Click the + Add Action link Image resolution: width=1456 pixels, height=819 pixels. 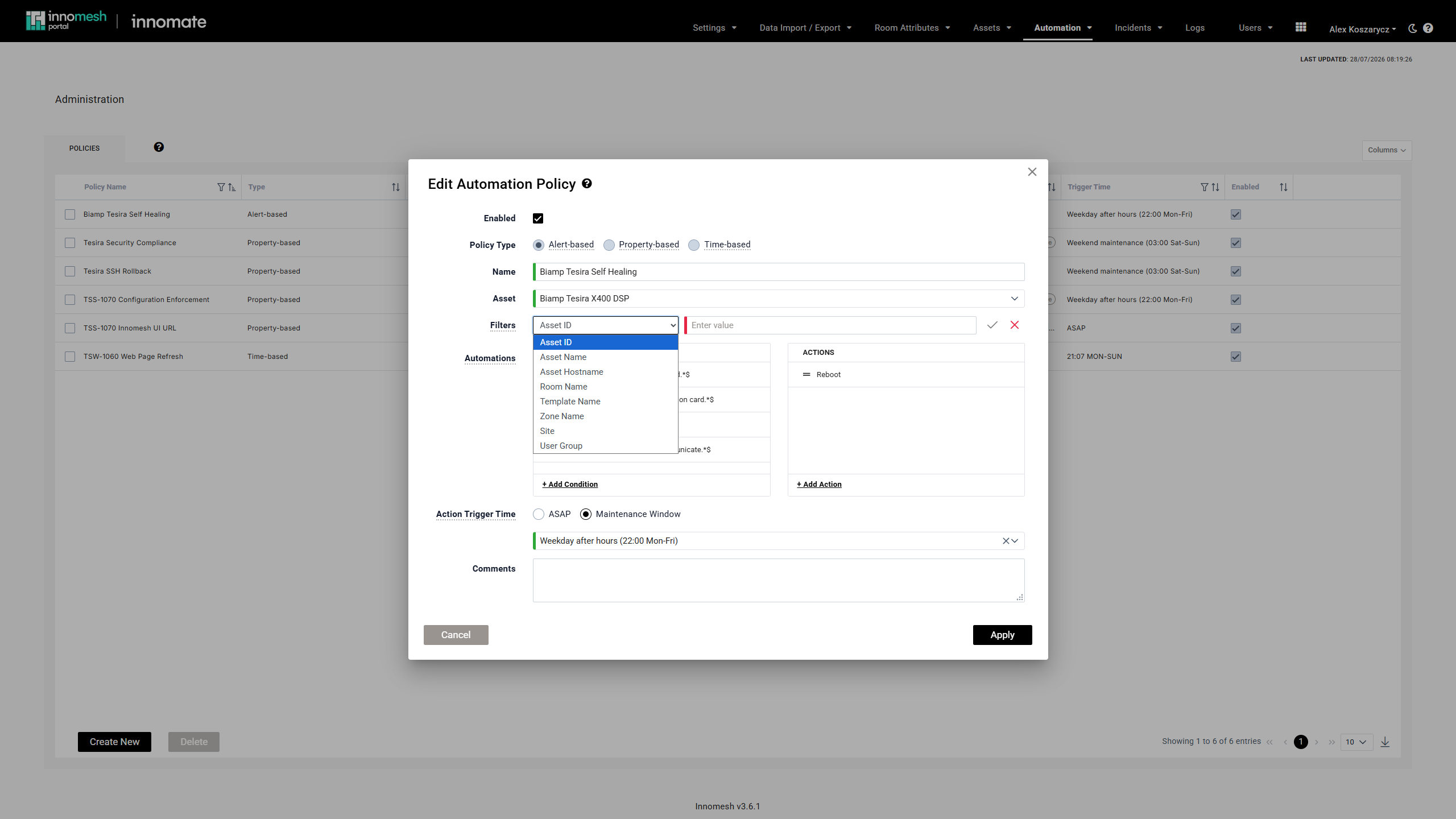[819, 485]
